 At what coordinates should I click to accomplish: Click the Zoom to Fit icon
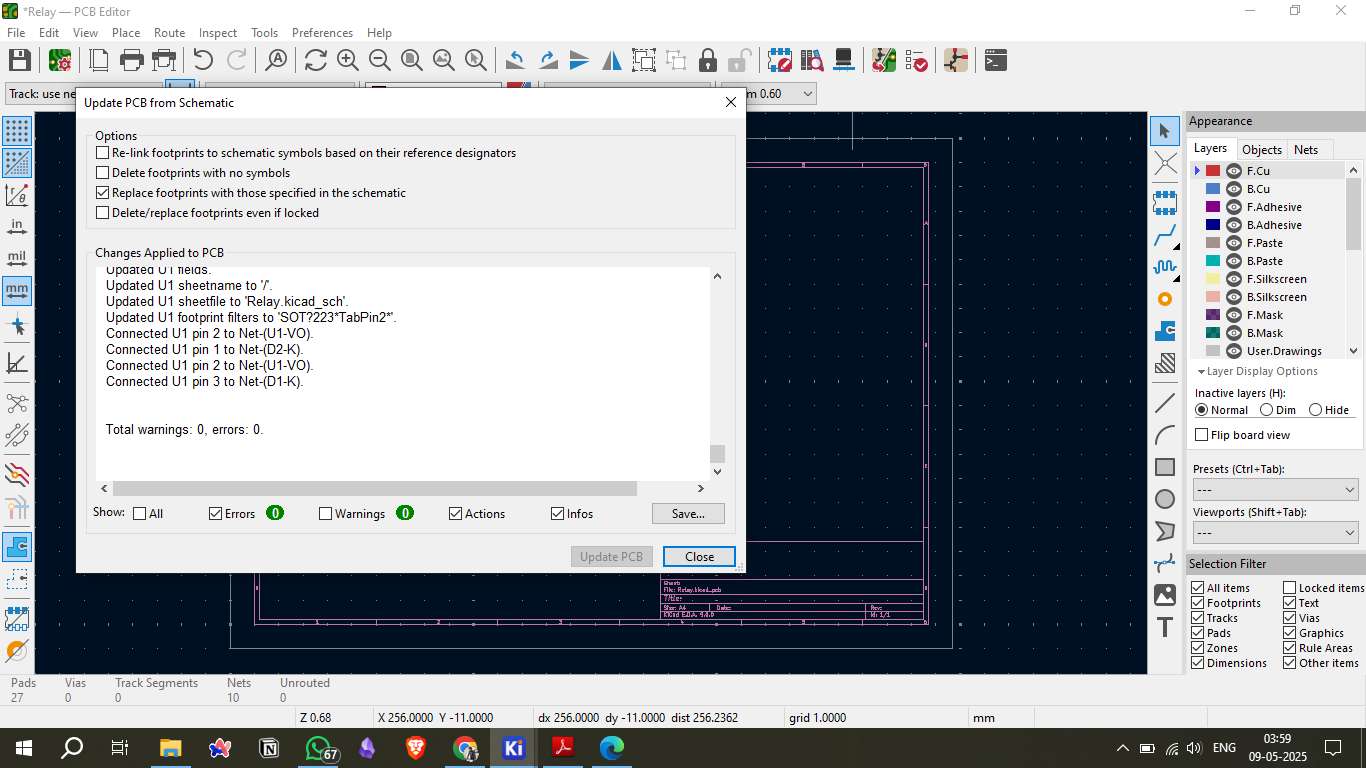point(411,60)
